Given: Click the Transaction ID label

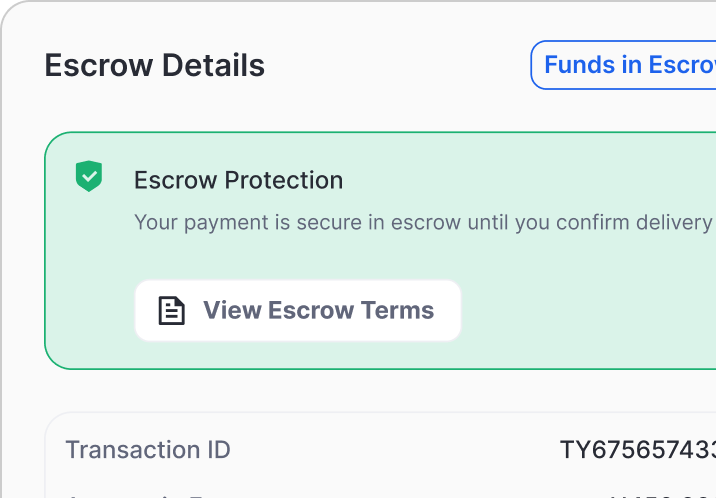Looking at the screenshot, I should point(148,450).
